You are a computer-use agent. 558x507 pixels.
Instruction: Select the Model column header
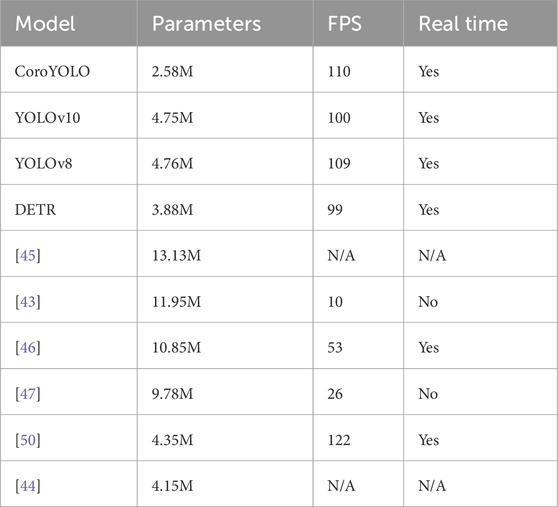[x=69, y=23]
